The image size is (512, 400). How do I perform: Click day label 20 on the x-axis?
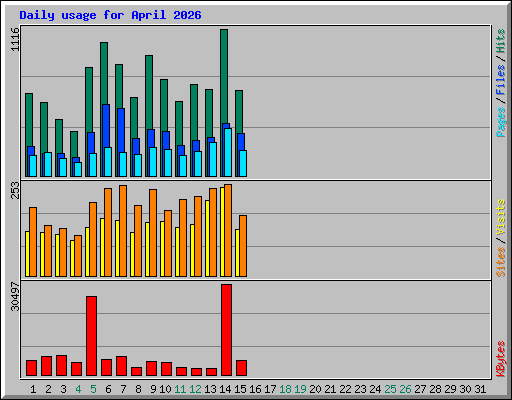[x=315, y=389]
